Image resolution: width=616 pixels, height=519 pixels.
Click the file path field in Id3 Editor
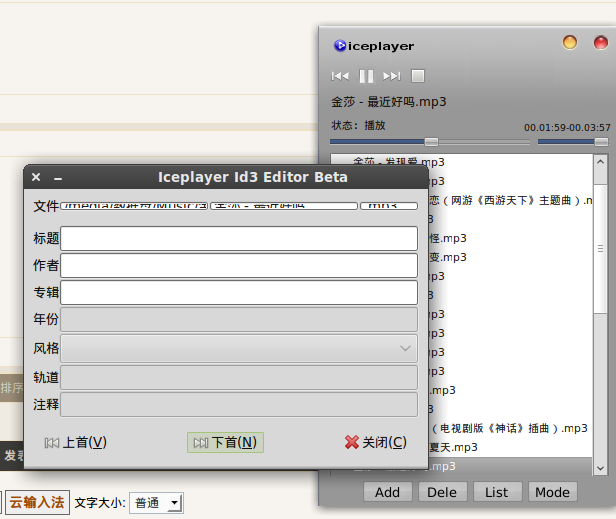click(134, 206)
